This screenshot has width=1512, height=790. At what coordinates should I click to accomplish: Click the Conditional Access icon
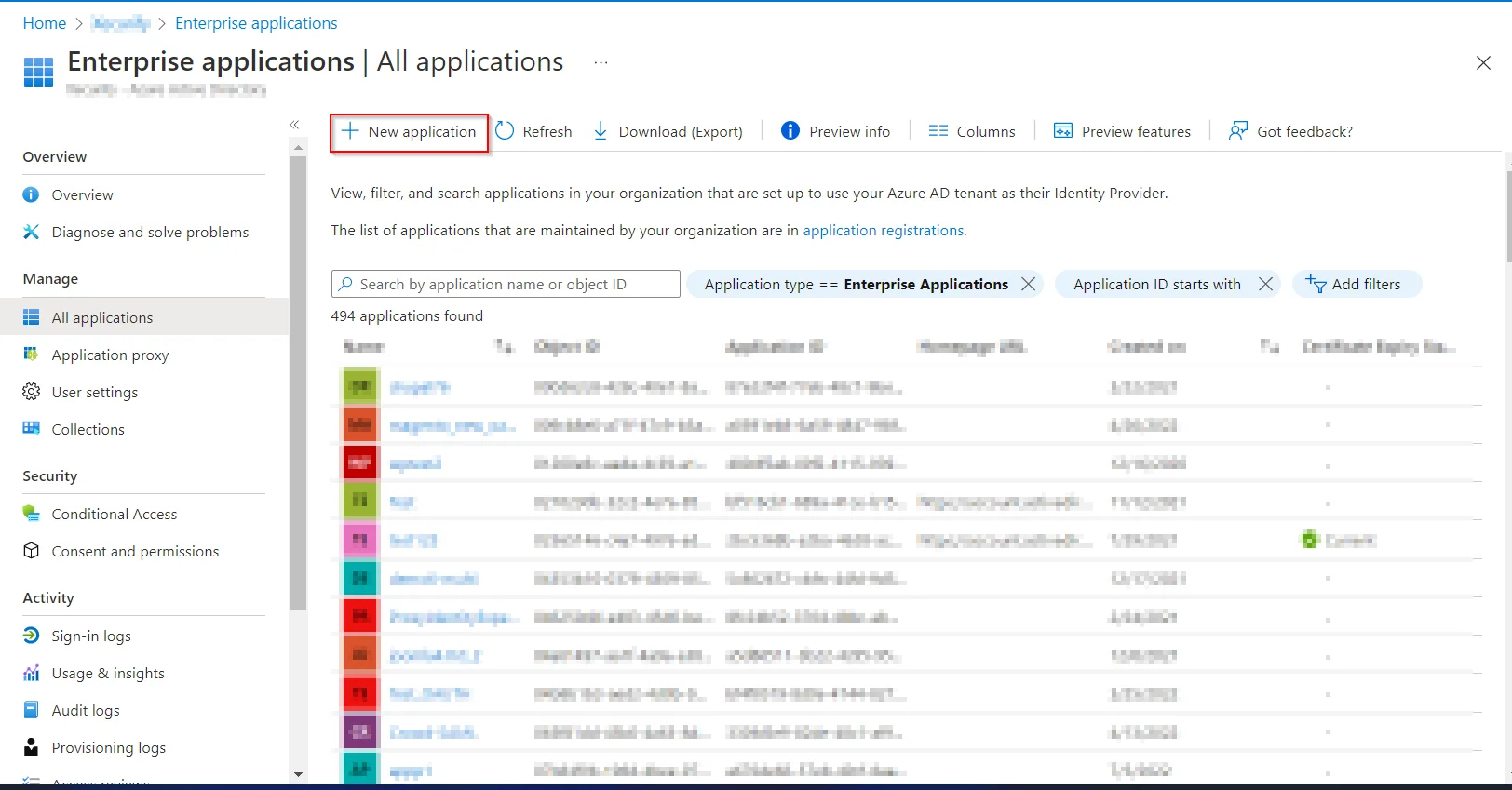tap(31, 514)
